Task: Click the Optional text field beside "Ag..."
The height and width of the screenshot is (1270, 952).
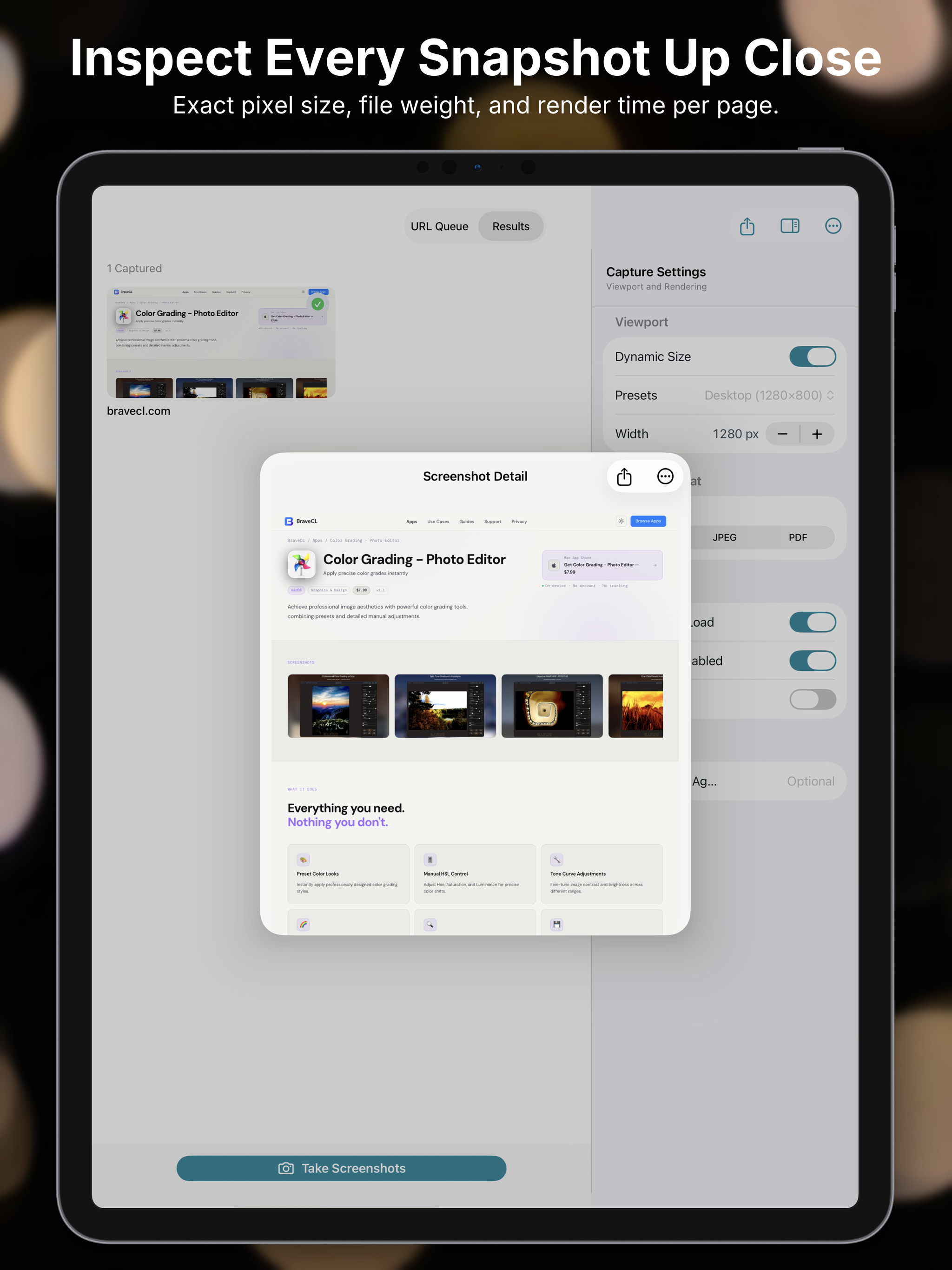Action: tap(811, 781)
